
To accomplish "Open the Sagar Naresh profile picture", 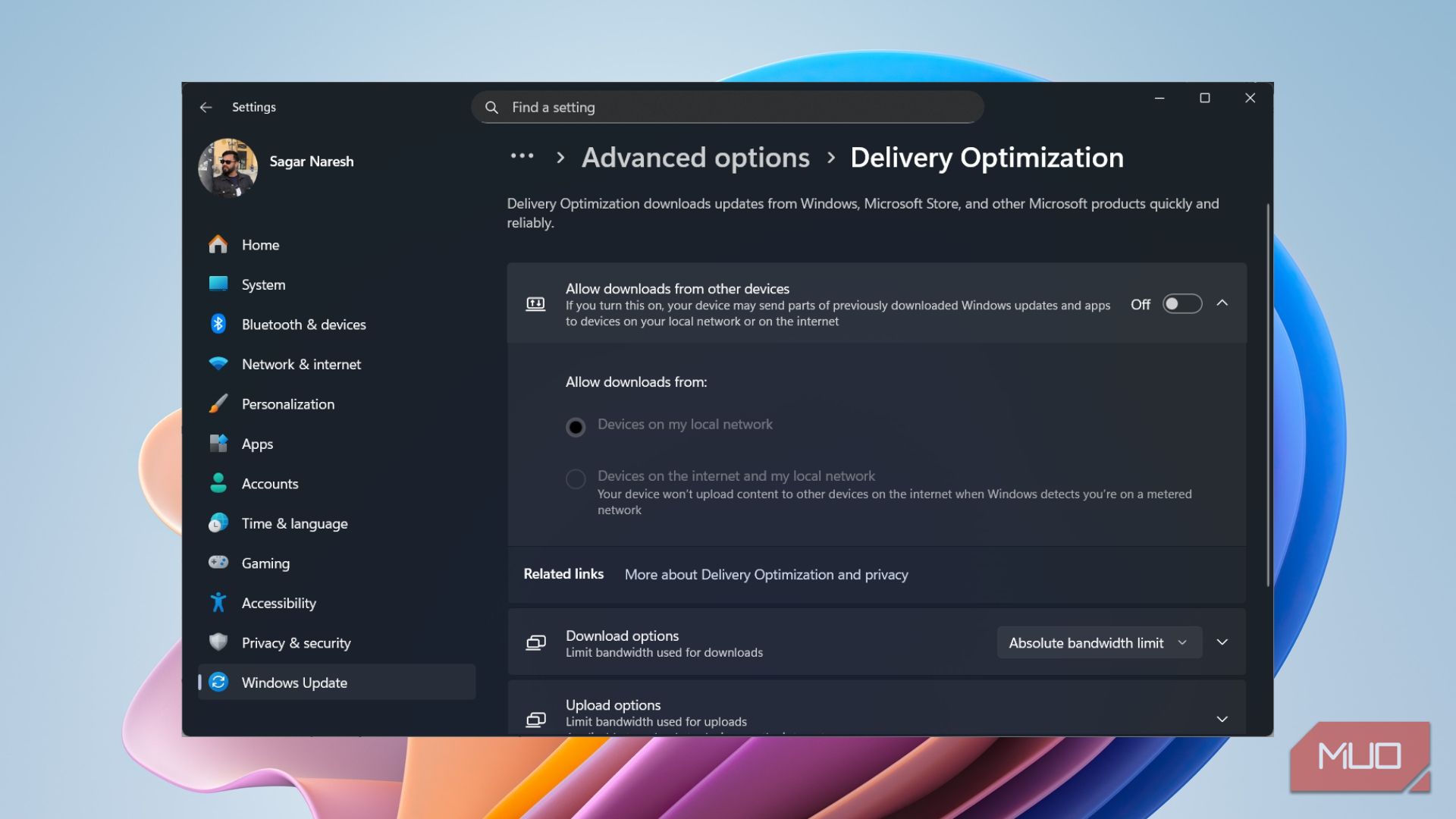I will point(227,168).
